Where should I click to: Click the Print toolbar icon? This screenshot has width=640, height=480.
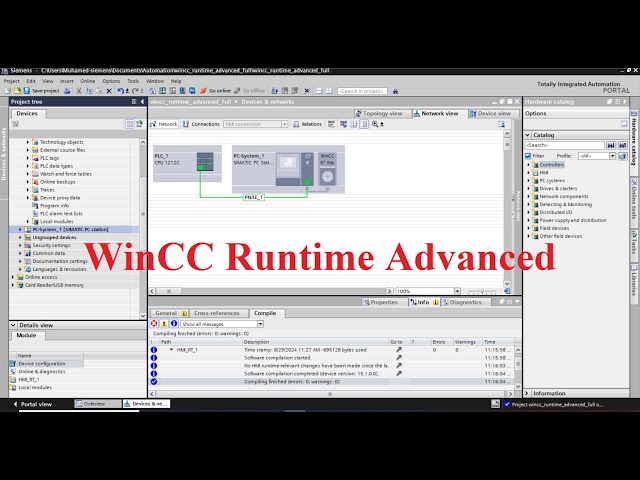67,91
